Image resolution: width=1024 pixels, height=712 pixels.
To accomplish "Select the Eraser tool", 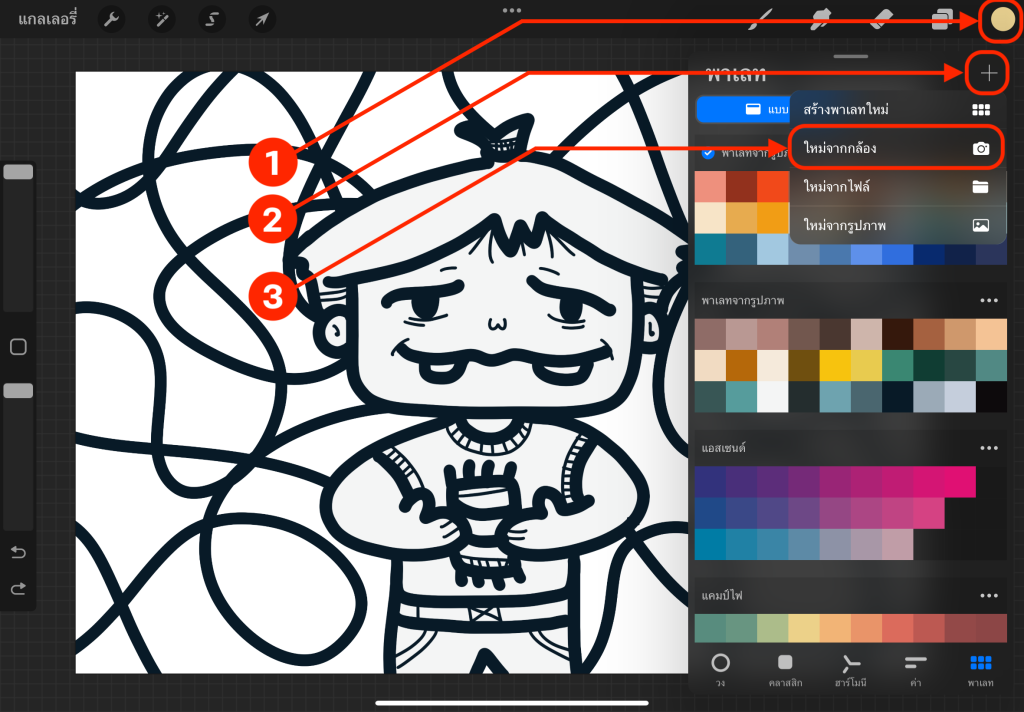I will [882, 19].
